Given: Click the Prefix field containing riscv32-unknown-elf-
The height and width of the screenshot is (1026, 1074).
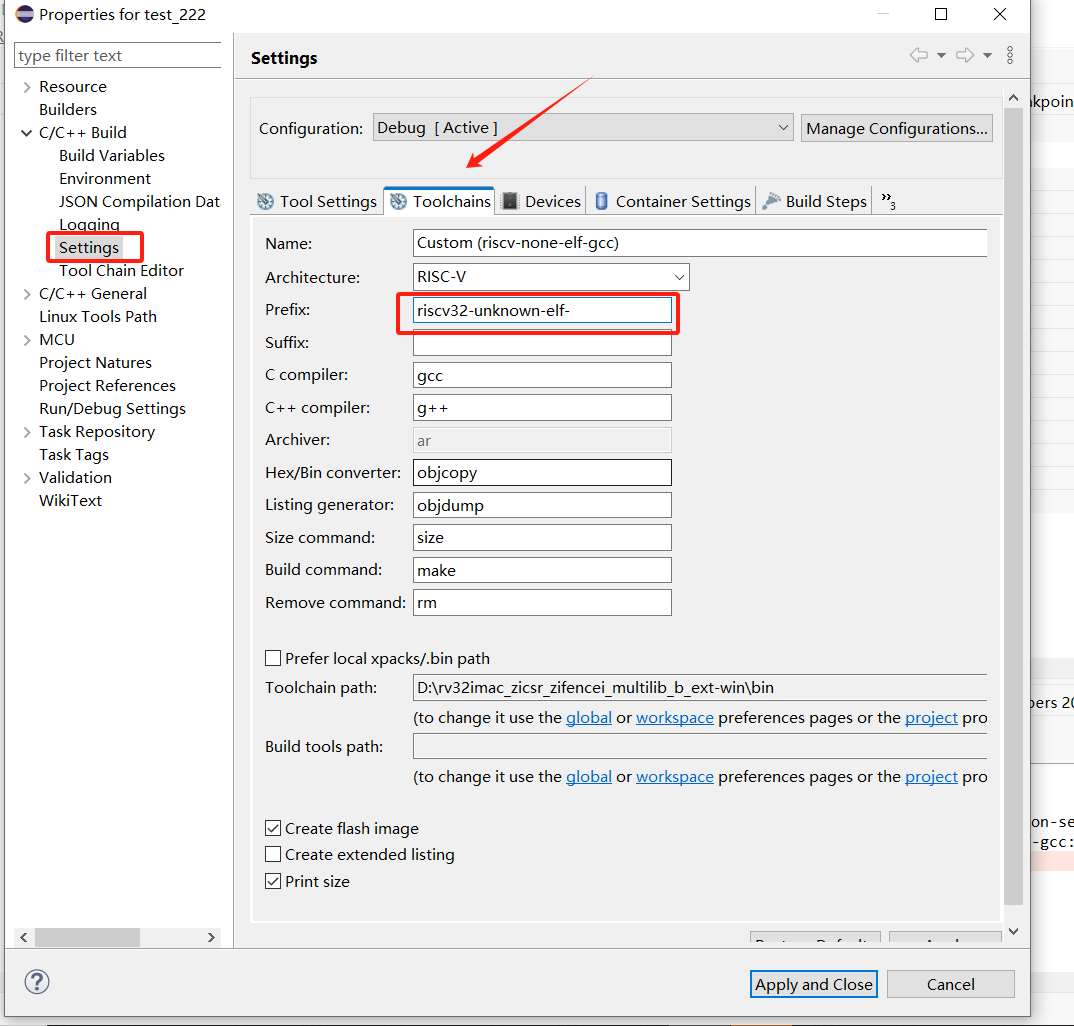Looking at the screenshot, I should [x=542, y=310].
